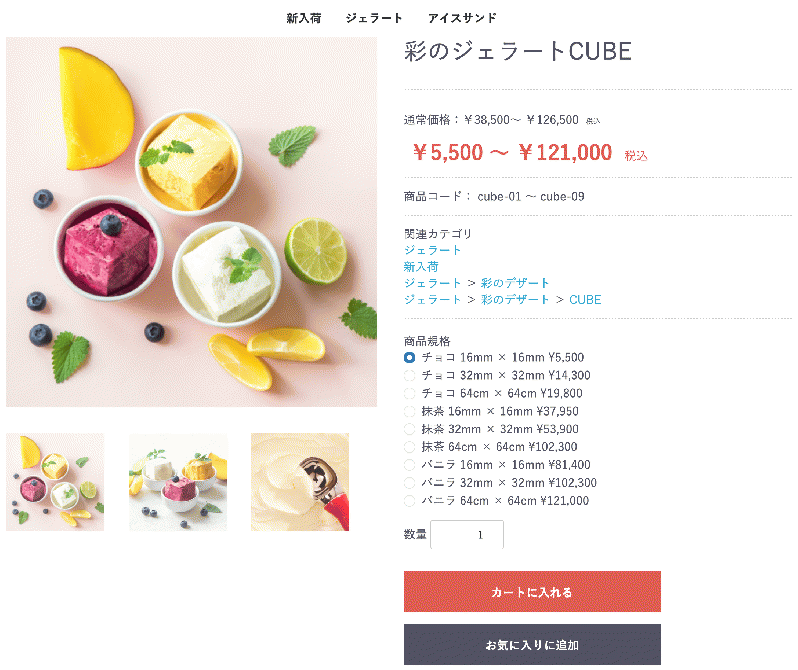The image size is (798, 670).
Task: View the first thumbnail with pink background
Action: (55, 482)
